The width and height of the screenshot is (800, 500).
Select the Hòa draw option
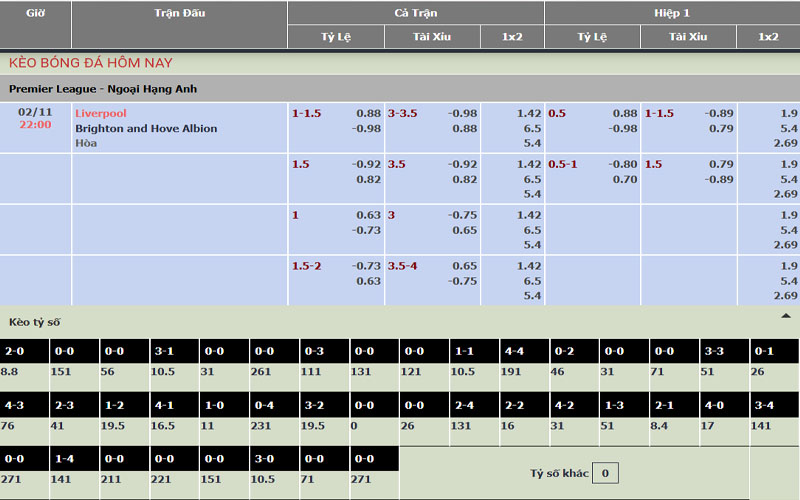(86, 143)
